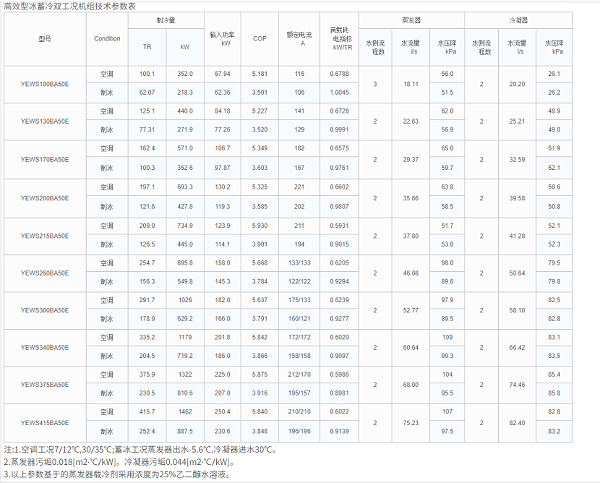Click COP value 5.181
This screenshot has height=483, width=600.
coord(259,74)
